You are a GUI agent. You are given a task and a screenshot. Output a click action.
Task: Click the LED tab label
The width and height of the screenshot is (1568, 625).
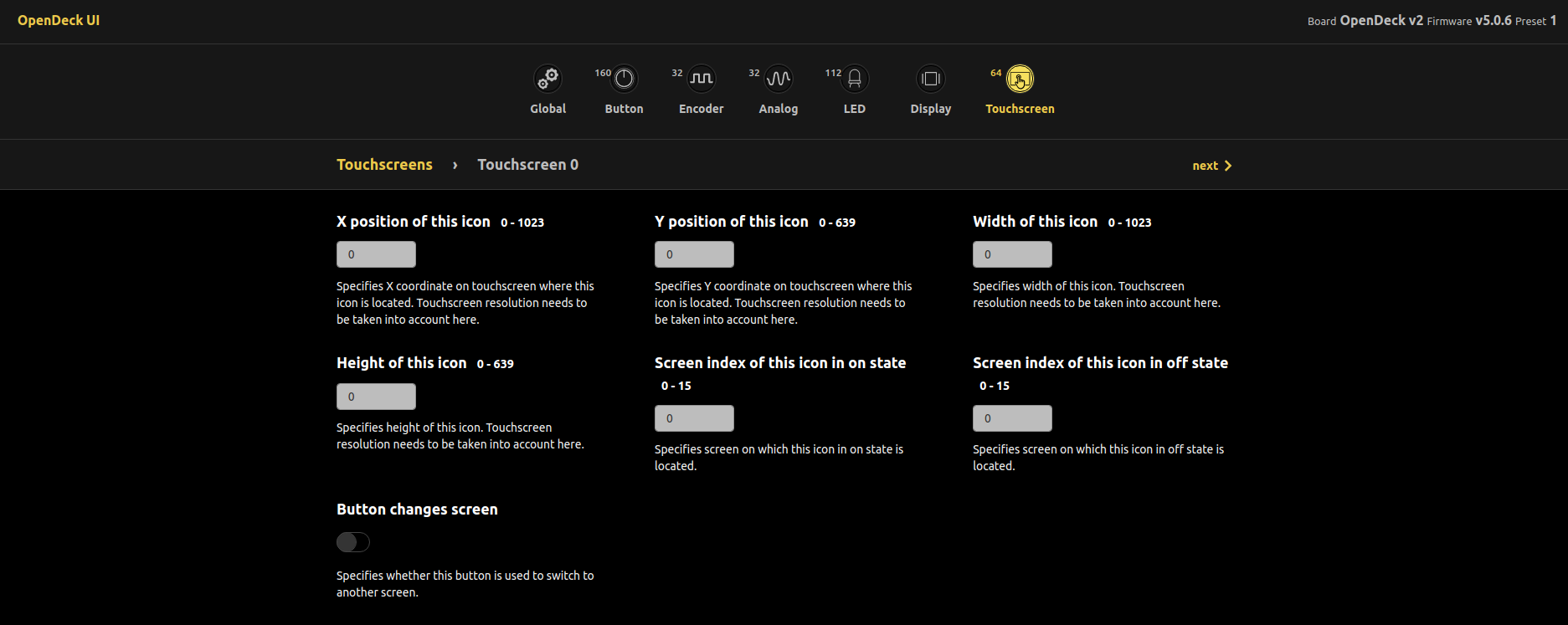pos(855,109)
